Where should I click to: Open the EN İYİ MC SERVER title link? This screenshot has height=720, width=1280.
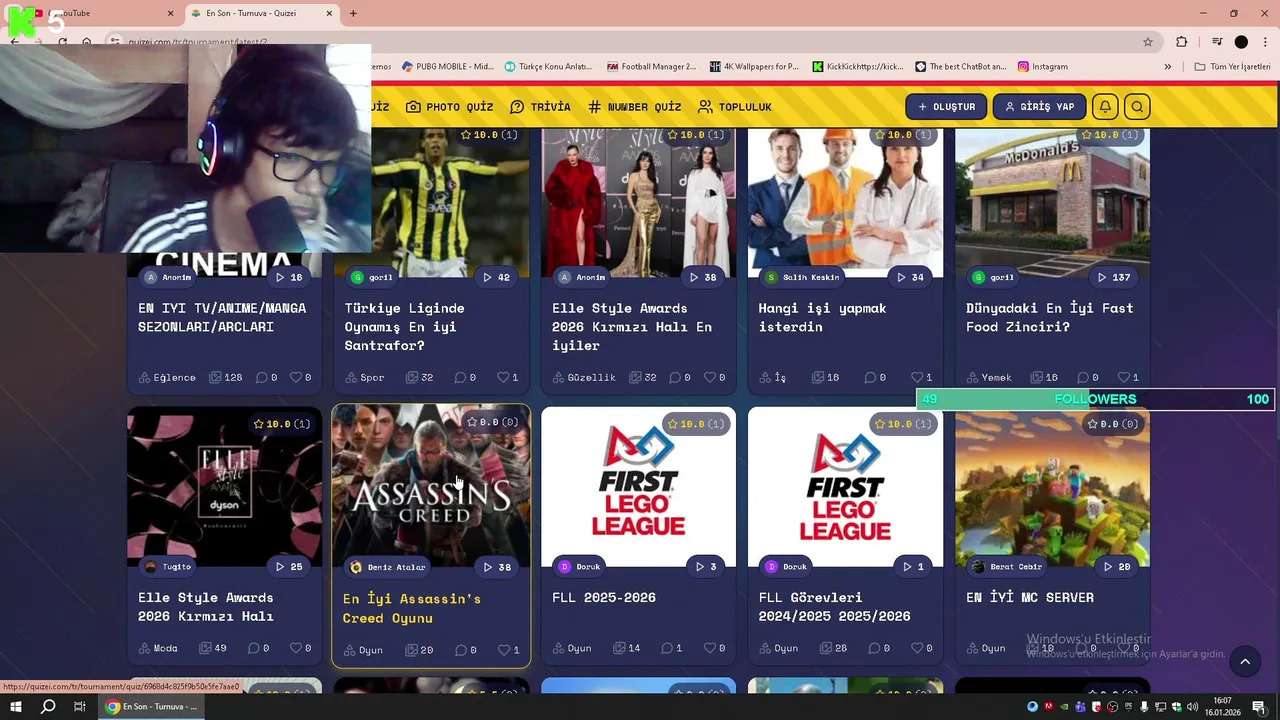coord(1030,597)
